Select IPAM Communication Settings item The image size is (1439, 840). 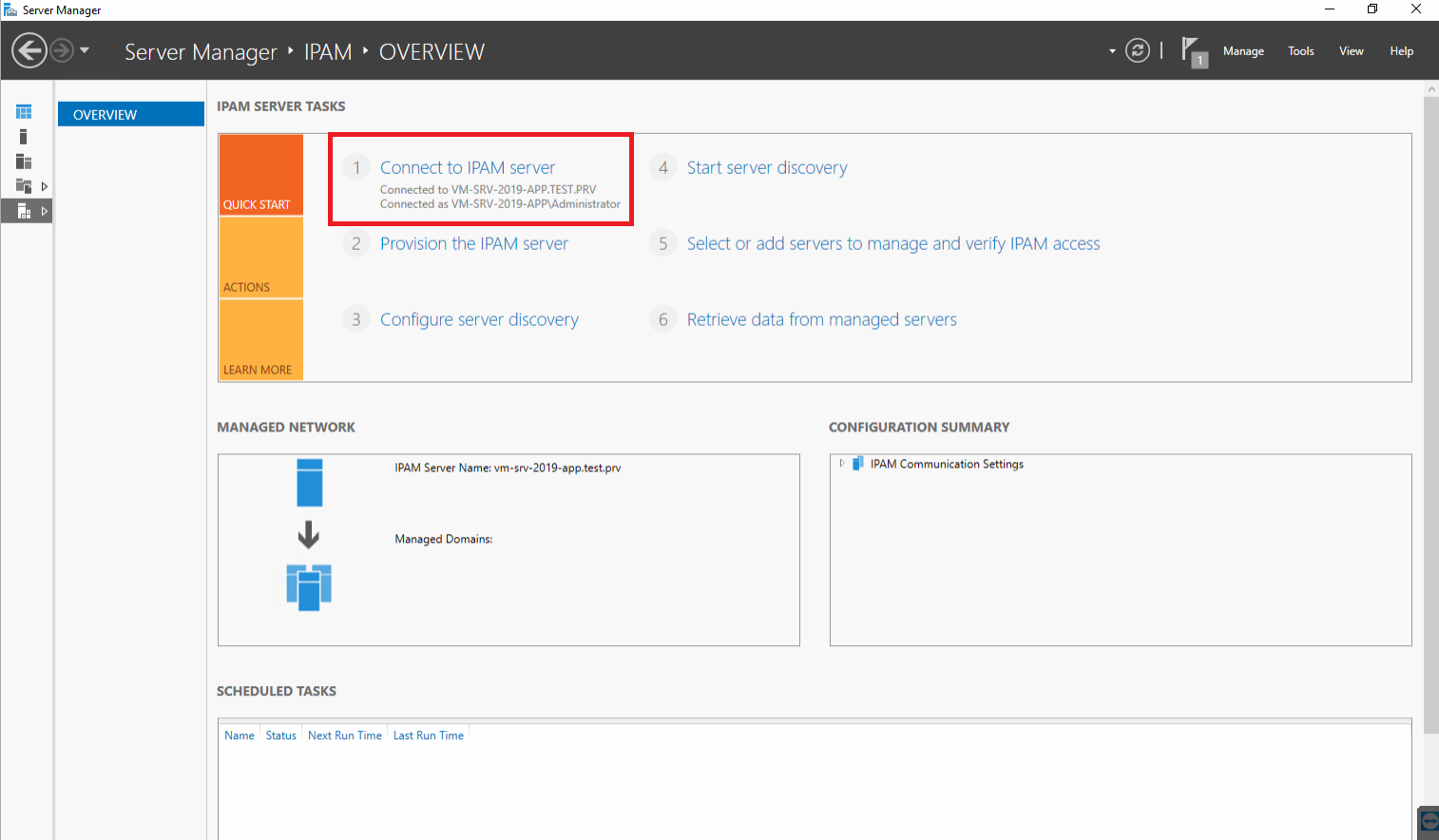[947, 464]
